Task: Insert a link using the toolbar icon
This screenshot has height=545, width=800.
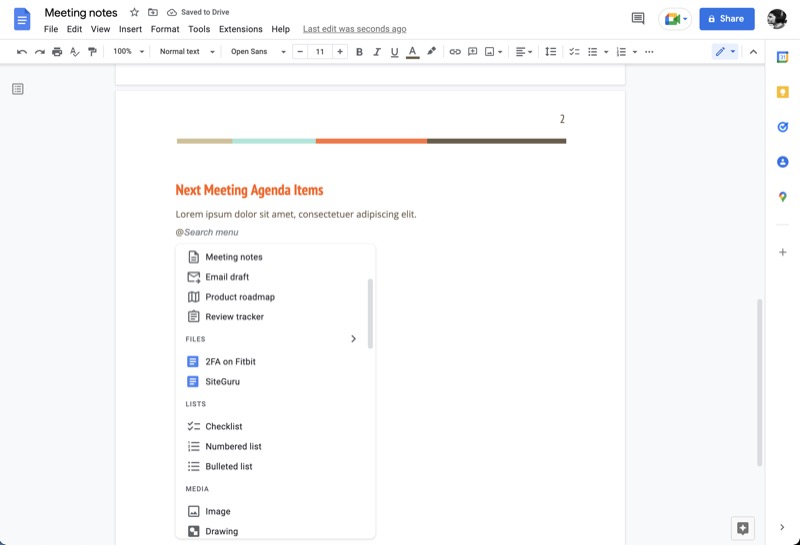Action: point(455,52)
